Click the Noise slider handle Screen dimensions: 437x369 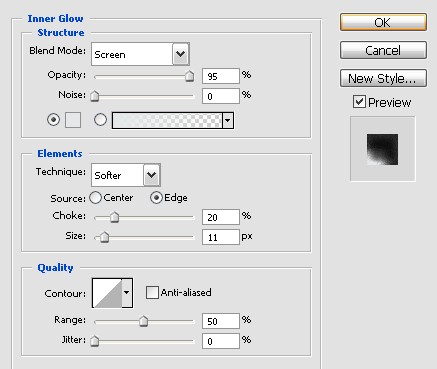coord(95,96)
